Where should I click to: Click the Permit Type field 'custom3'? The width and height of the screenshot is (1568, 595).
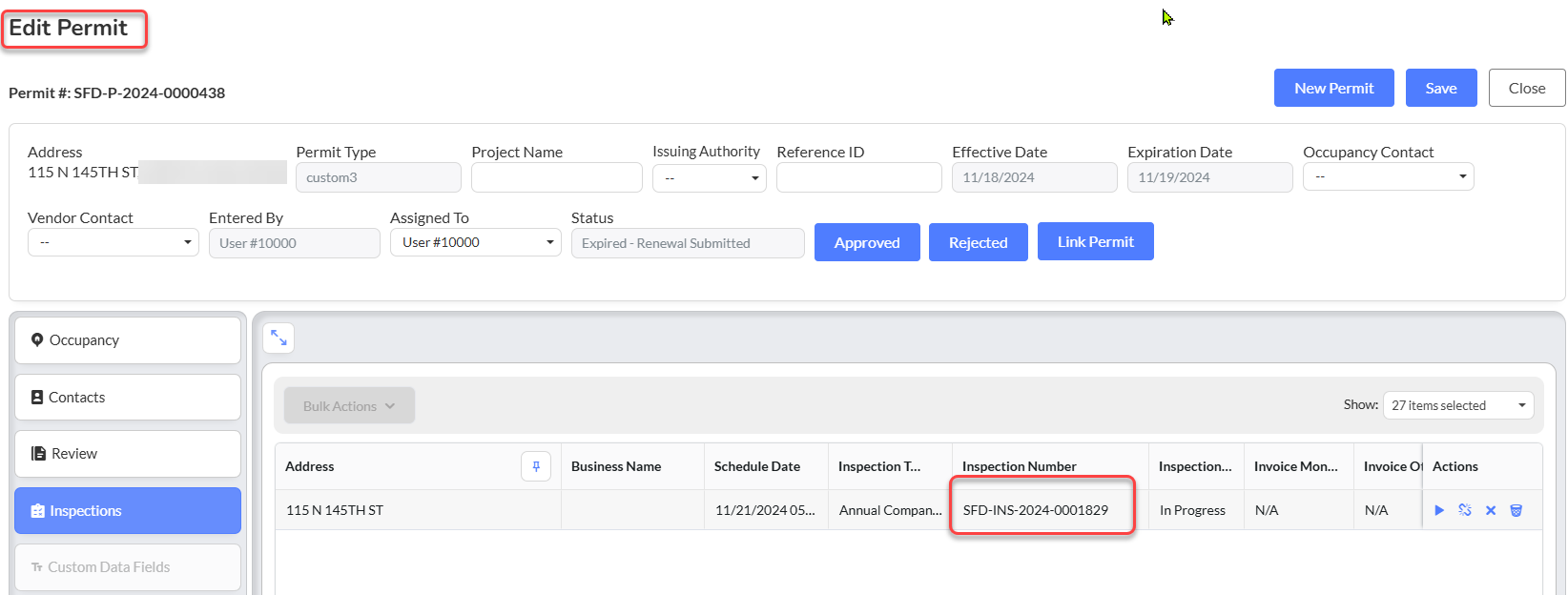pos(379,177)
